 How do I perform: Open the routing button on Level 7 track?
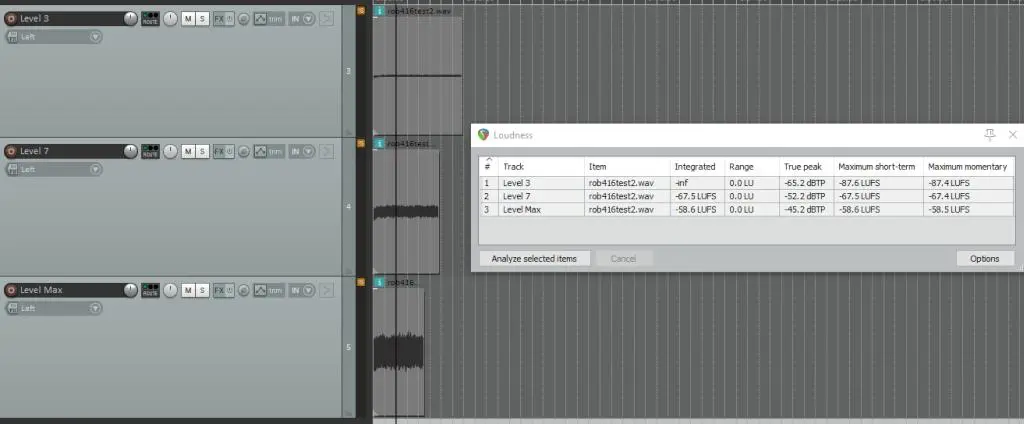coord(150,151)
